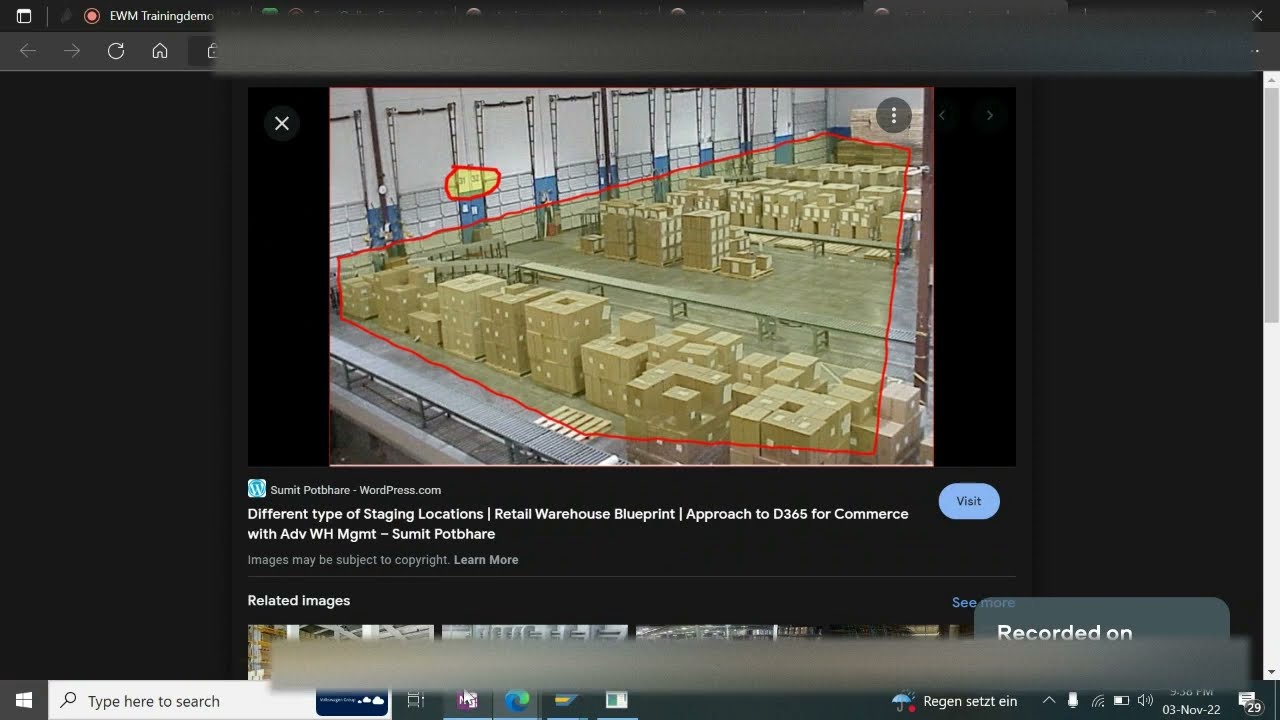Open OneNote from the taskbar

[467, 700]
